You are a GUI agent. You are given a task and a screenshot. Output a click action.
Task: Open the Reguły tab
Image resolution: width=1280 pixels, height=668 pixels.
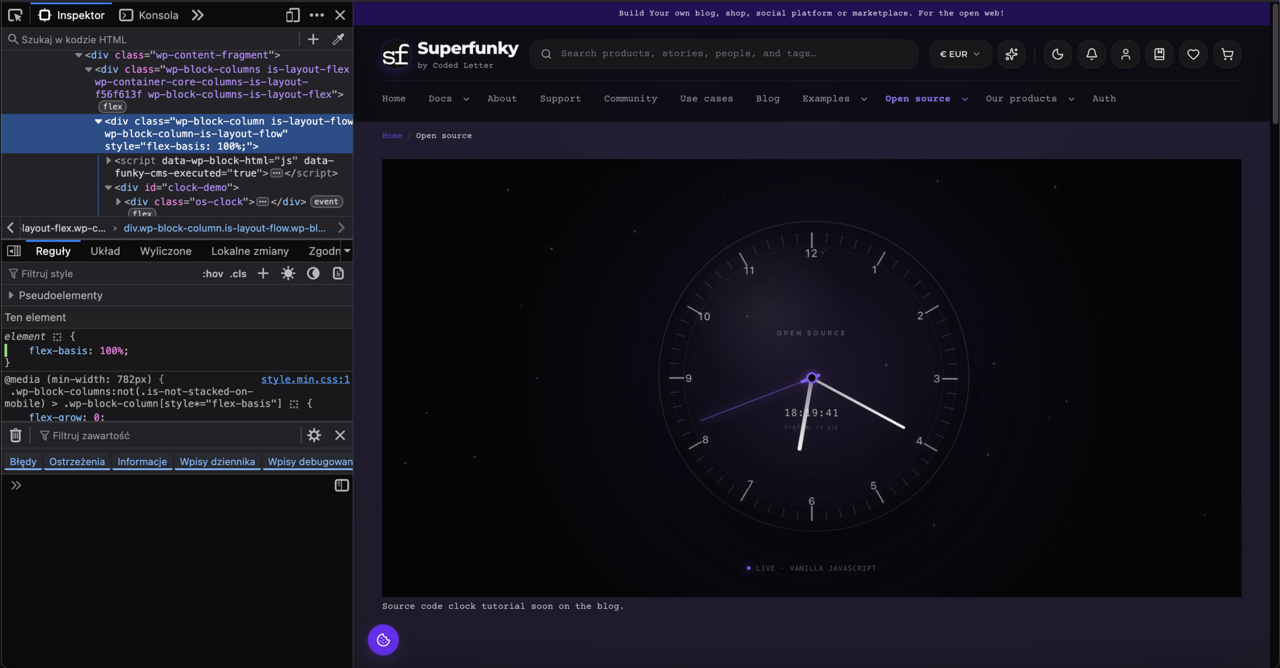pos(53,251)
